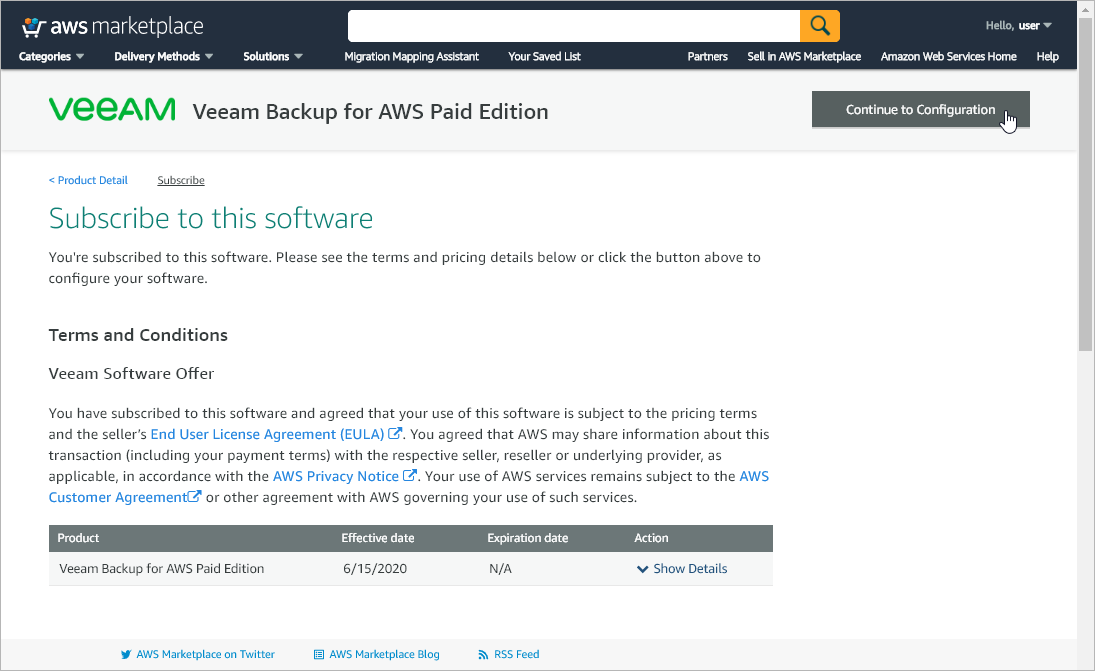Click the RSS Feed link
Viewport: 1095px width, 671px height.
508,654
